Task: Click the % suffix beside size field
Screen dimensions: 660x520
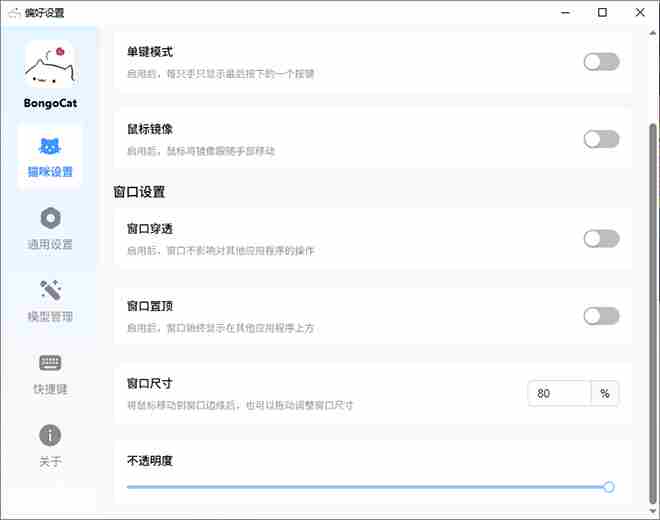Action: tap(605, 393)
